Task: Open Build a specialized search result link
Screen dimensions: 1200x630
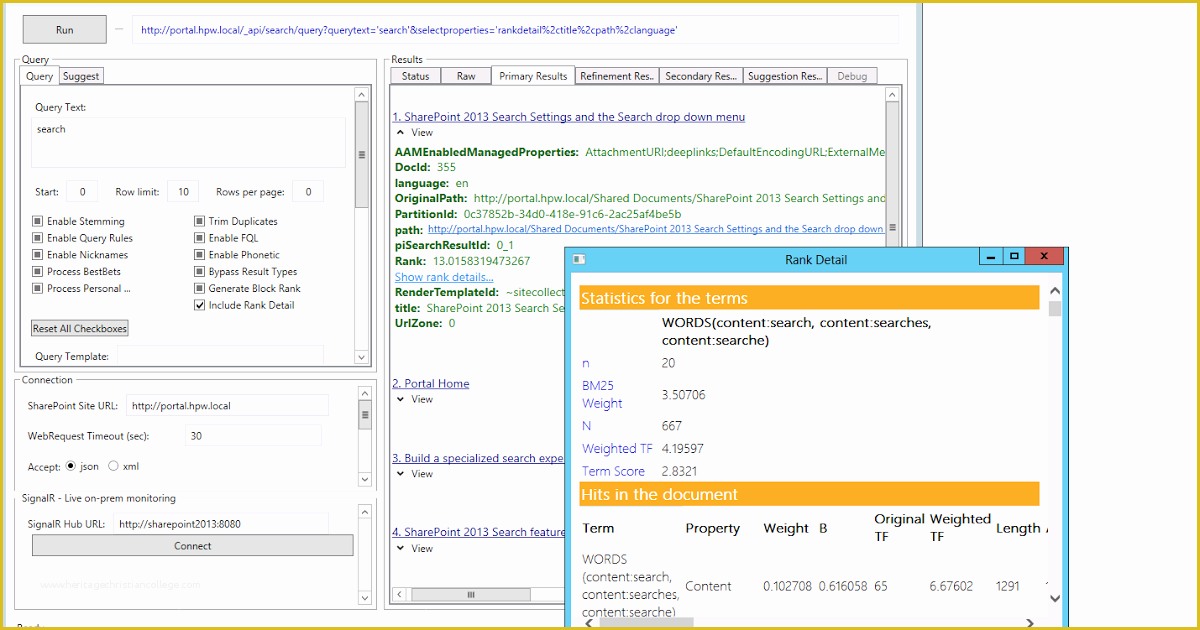Action: [478, 458]
